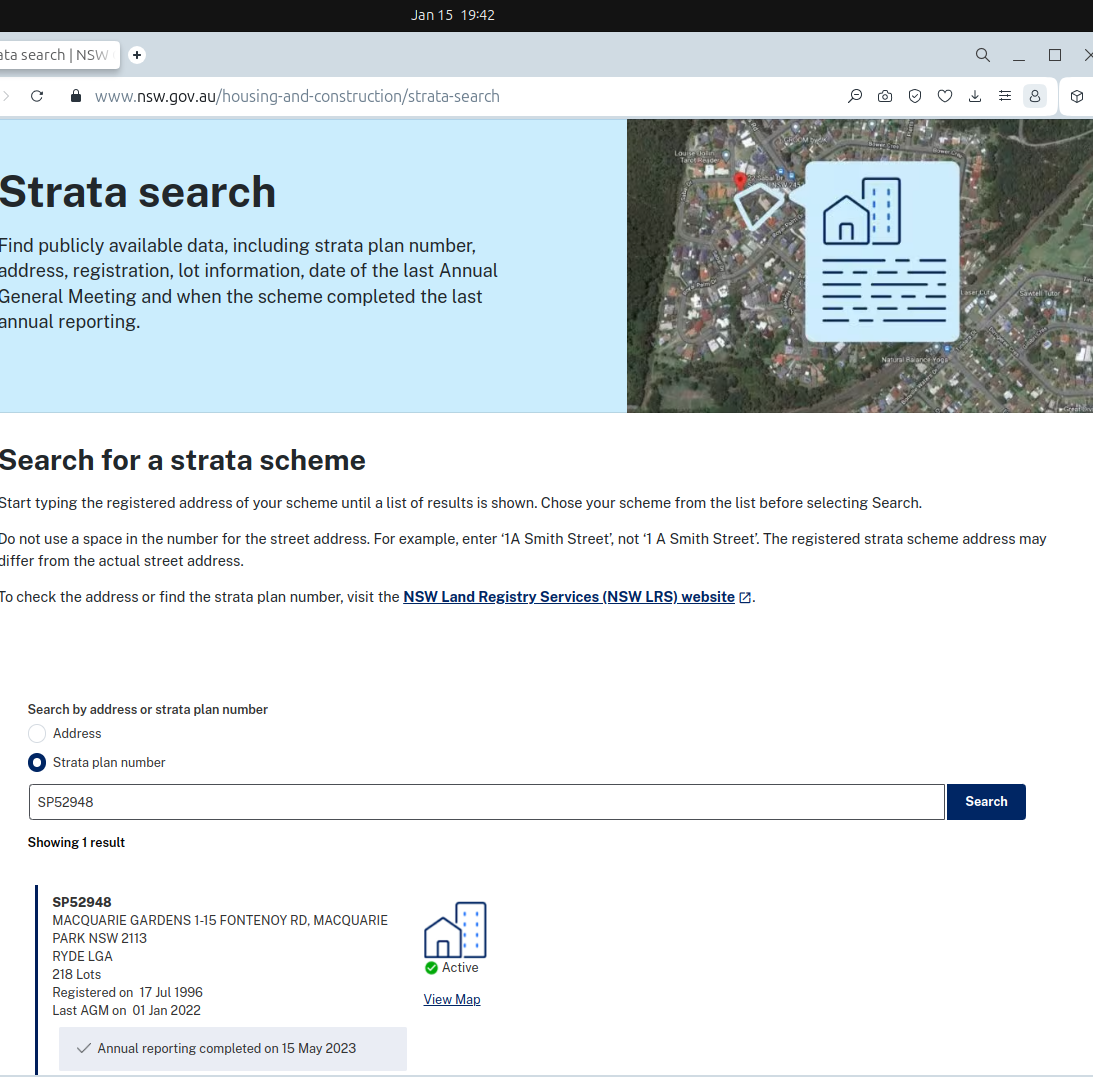Click the address bar URL
Screen dimensions: 1093x1077
click(x=297, y=96)
